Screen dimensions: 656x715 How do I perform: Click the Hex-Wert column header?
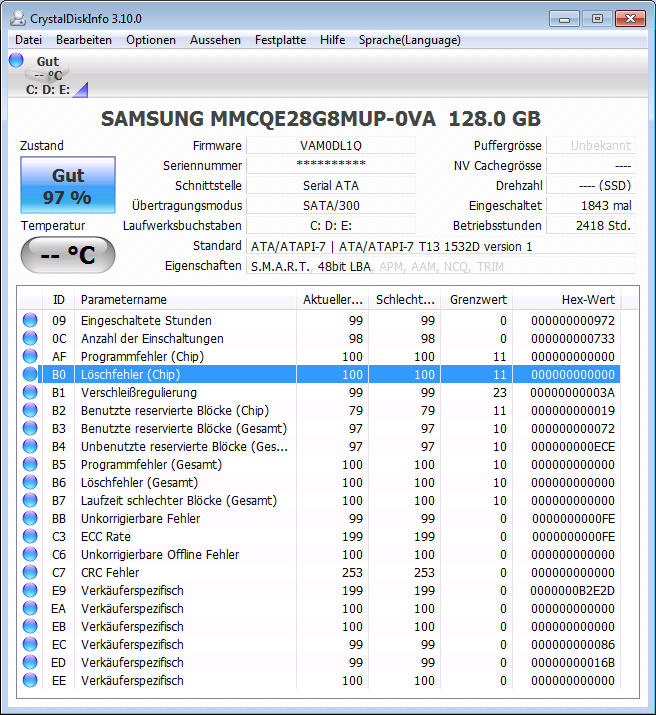tap(567, 300)
